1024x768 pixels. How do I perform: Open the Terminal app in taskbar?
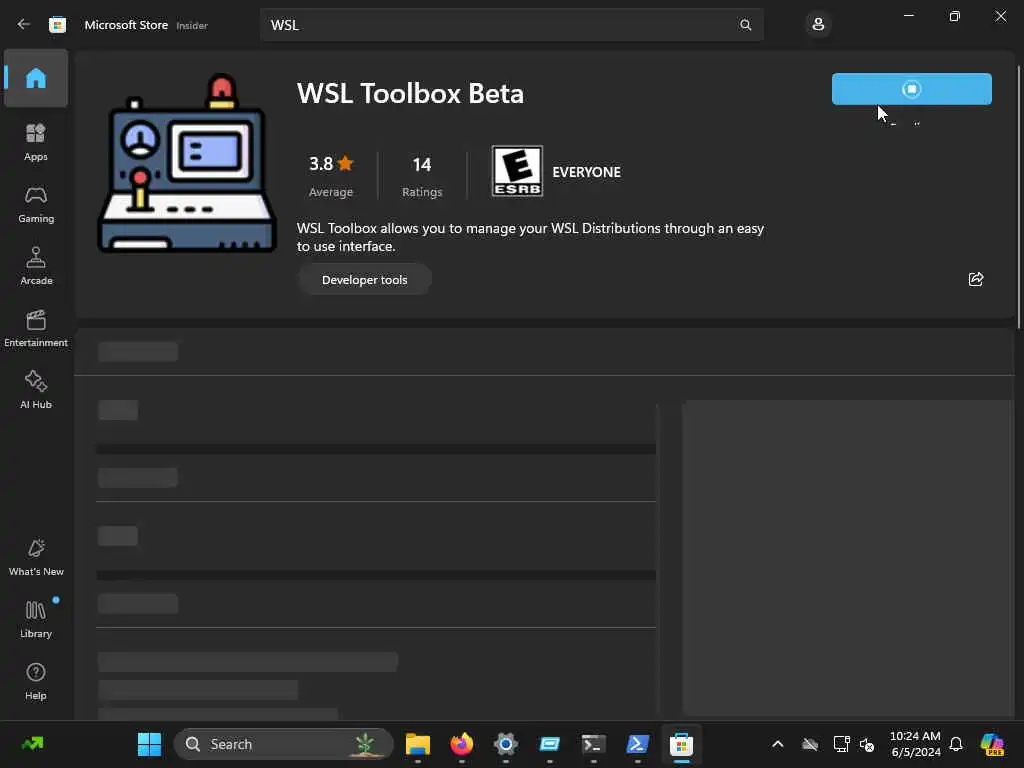[x=594, y=744]
